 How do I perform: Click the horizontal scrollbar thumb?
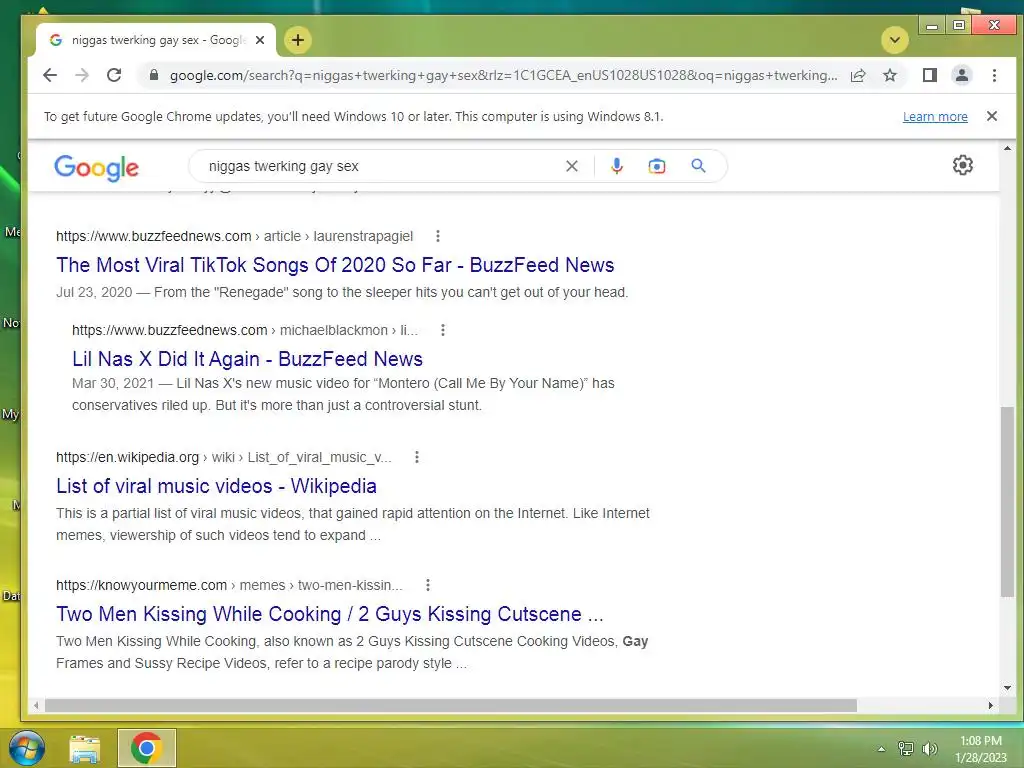tap(451, 705)
